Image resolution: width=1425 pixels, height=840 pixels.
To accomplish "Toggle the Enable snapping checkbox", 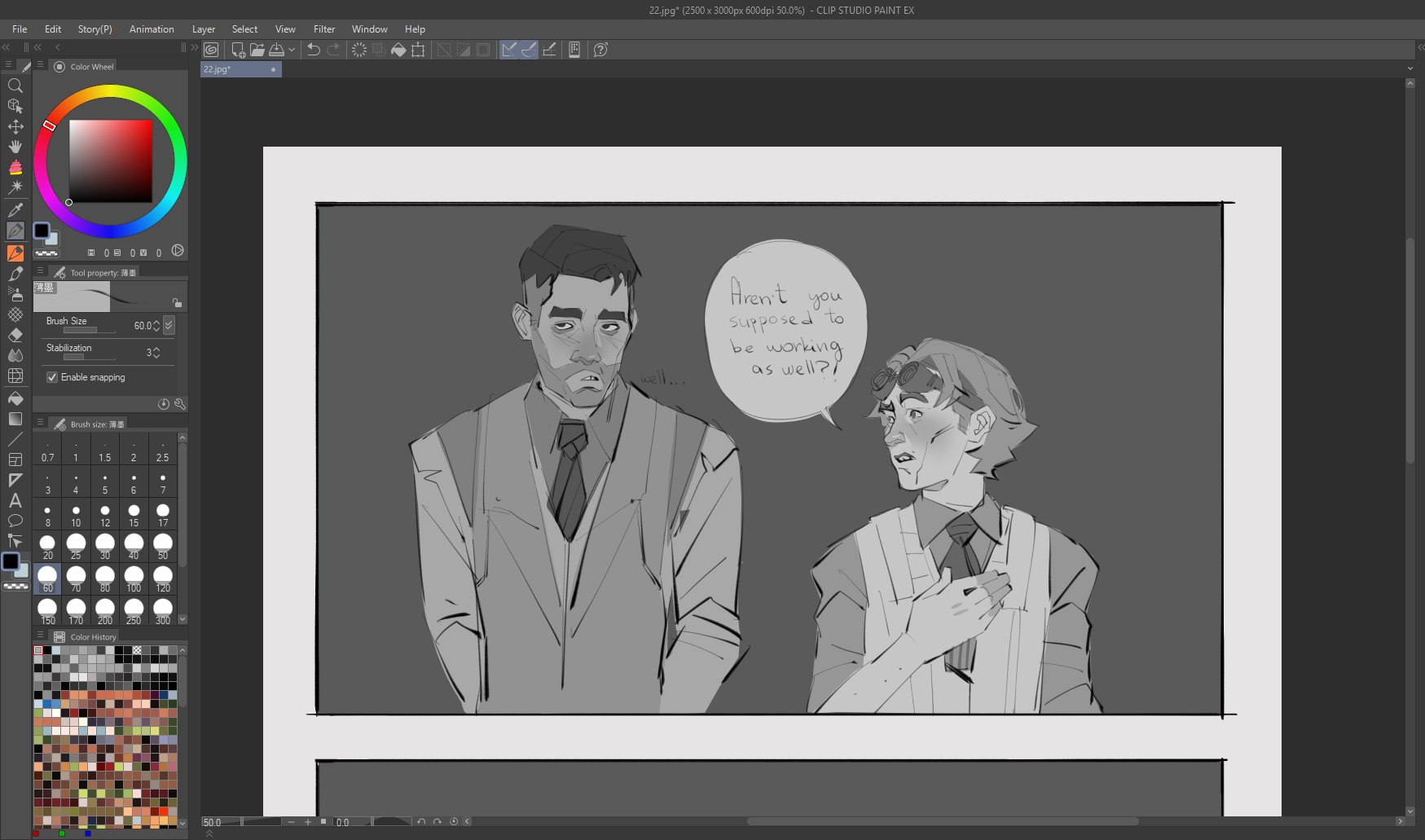I will (52, 377).
